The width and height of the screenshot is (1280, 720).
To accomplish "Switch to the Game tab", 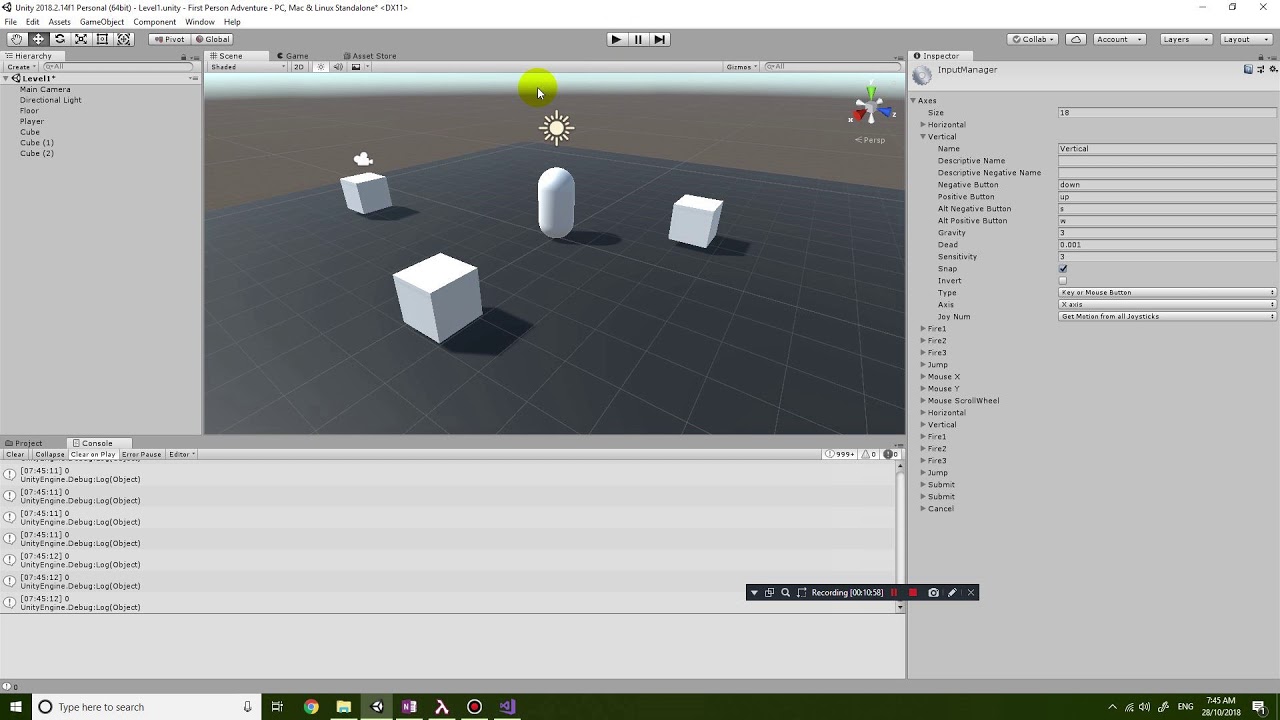I will [x=293, y=56].
